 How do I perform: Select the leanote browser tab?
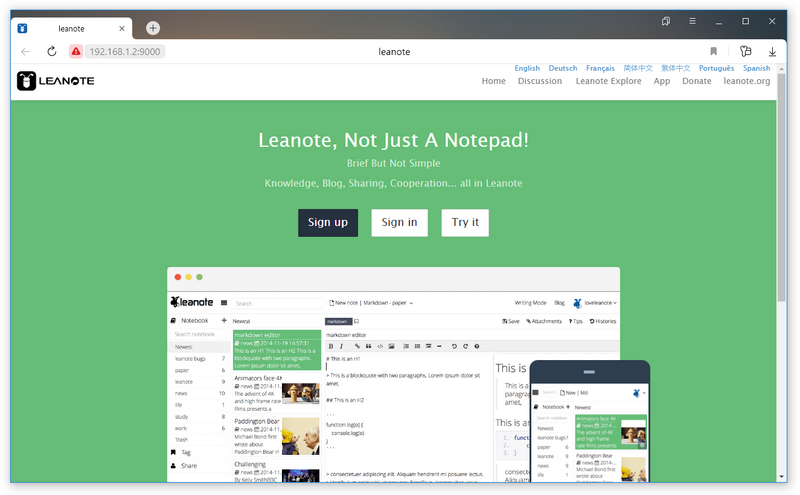pyautogui.click(x=71, y=29)
